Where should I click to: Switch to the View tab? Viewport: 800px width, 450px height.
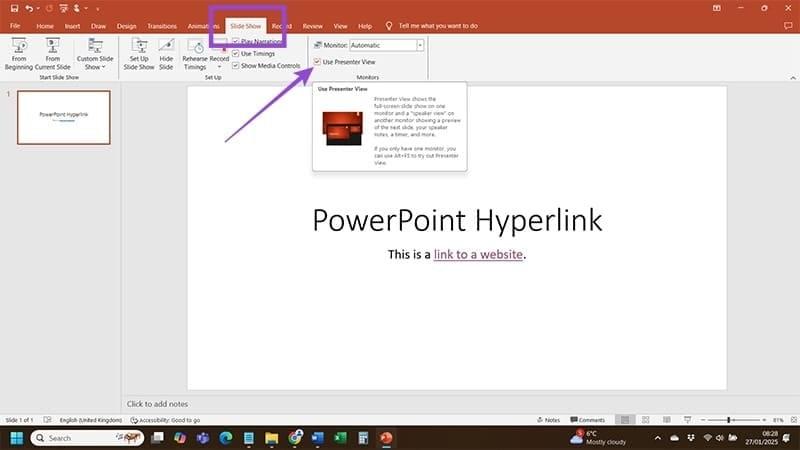click(340, 26)
